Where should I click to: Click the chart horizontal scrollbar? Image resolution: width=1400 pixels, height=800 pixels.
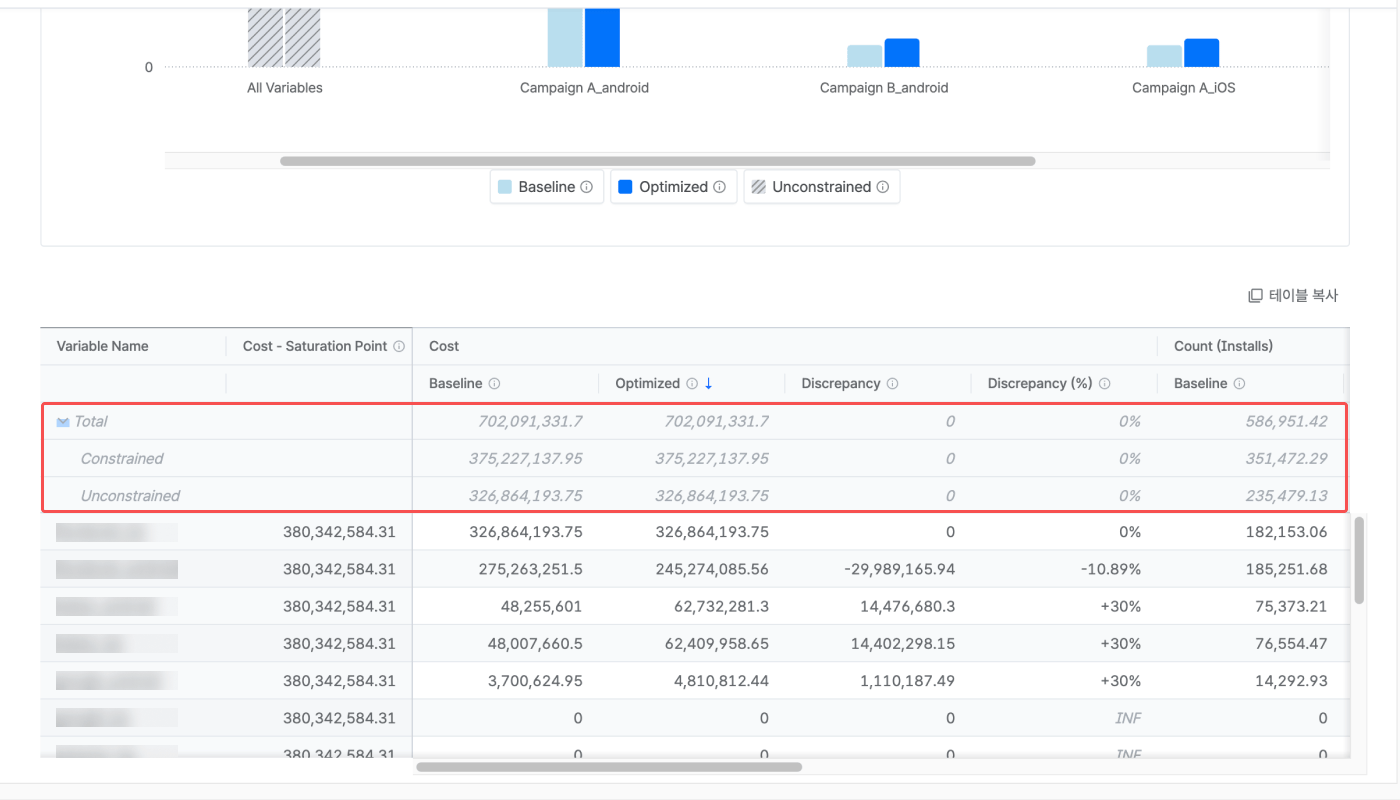(657, 161)
